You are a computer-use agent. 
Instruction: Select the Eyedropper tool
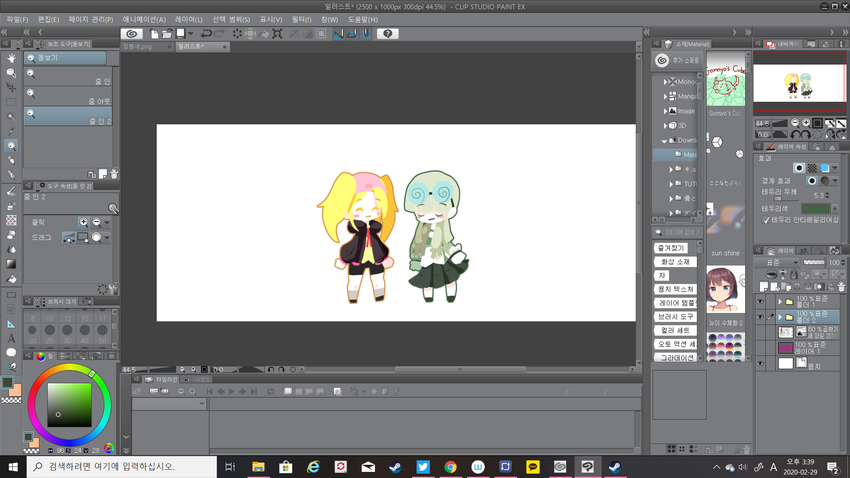click(11, 131)
